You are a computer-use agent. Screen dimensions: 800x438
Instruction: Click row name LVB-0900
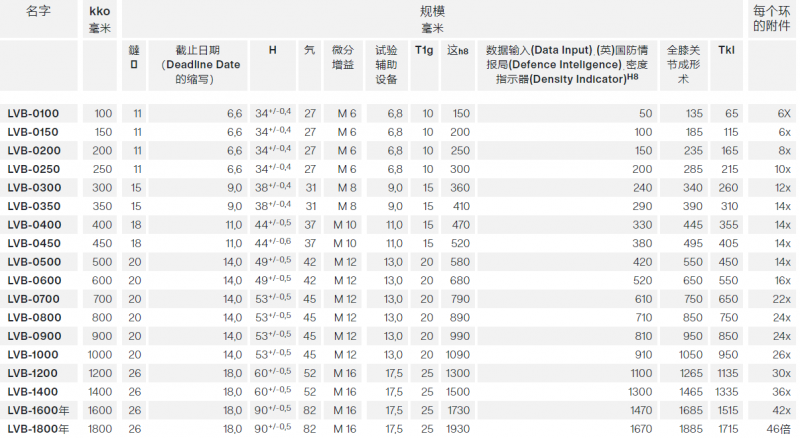34,336
